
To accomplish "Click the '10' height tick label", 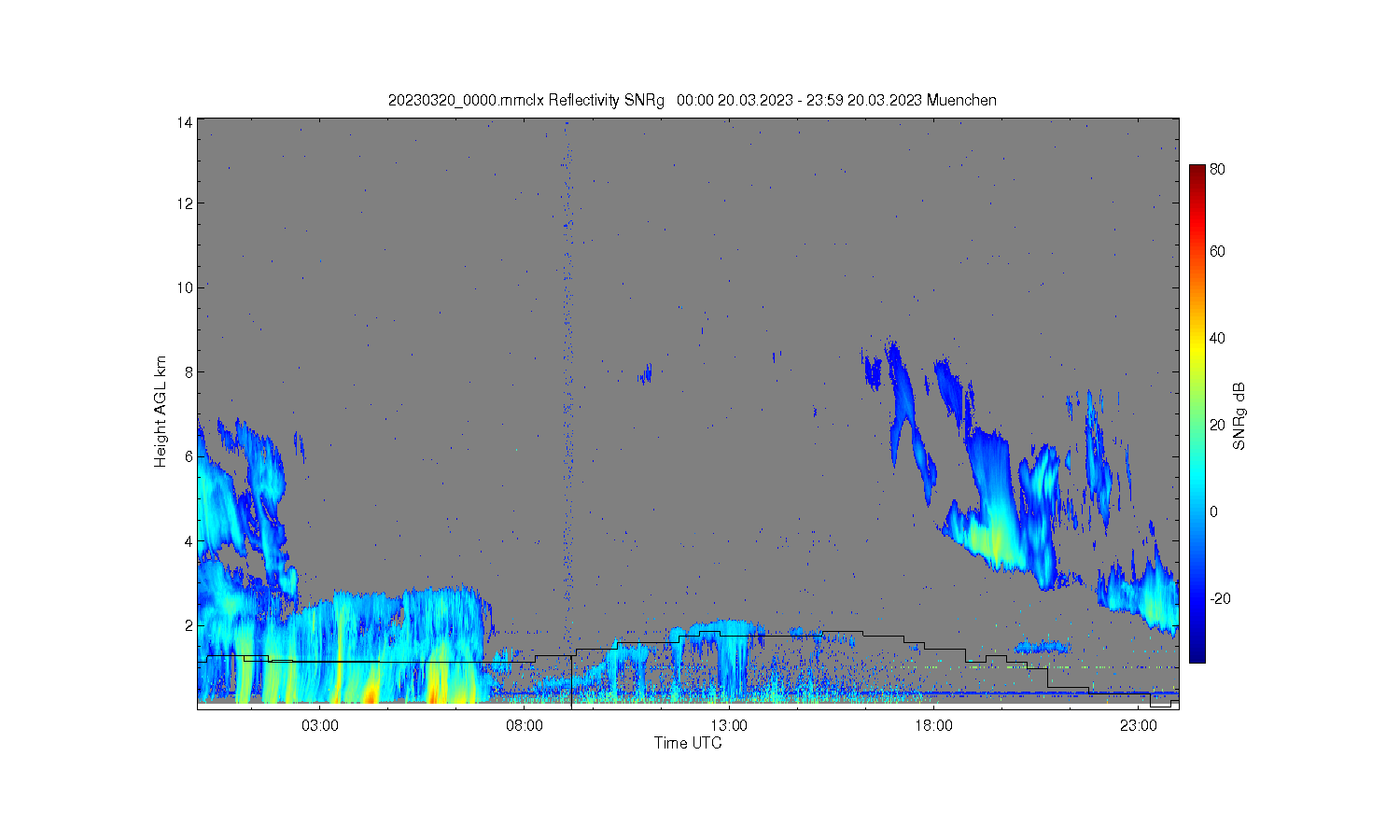I will coord(185,287).
